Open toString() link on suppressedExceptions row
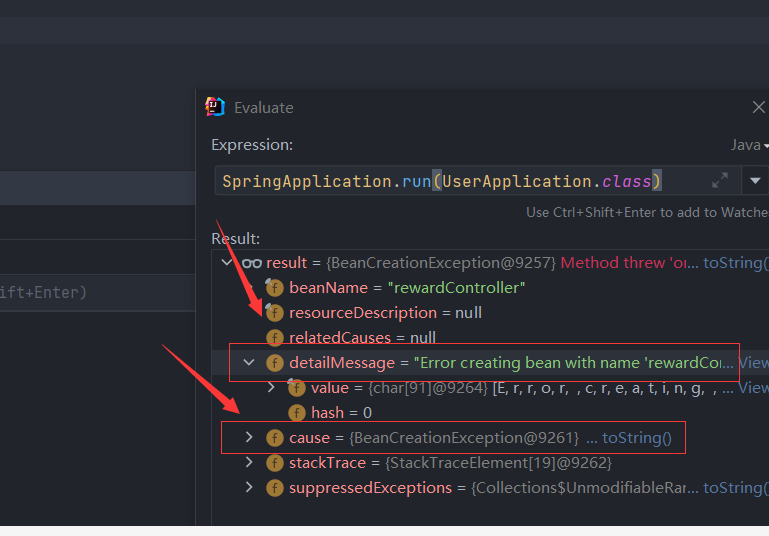 pos(736,488)
